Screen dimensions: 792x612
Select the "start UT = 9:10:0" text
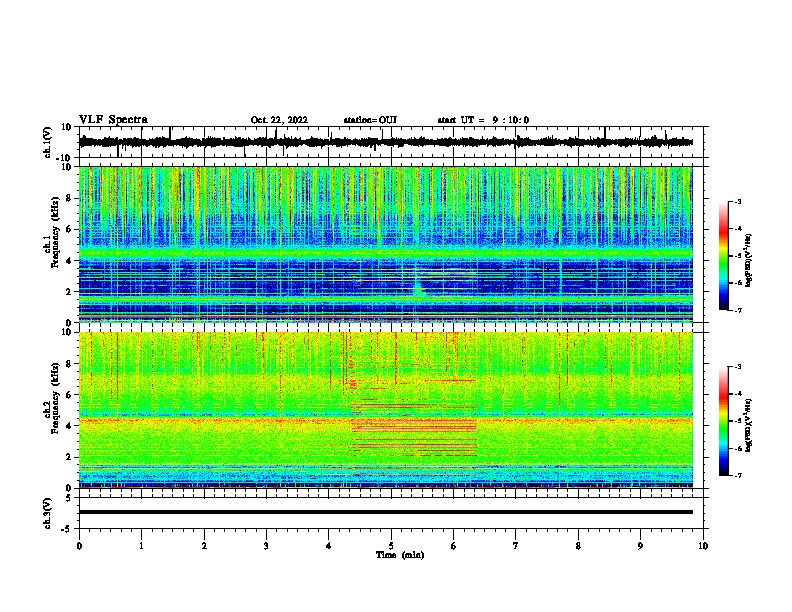click(483, 120)
